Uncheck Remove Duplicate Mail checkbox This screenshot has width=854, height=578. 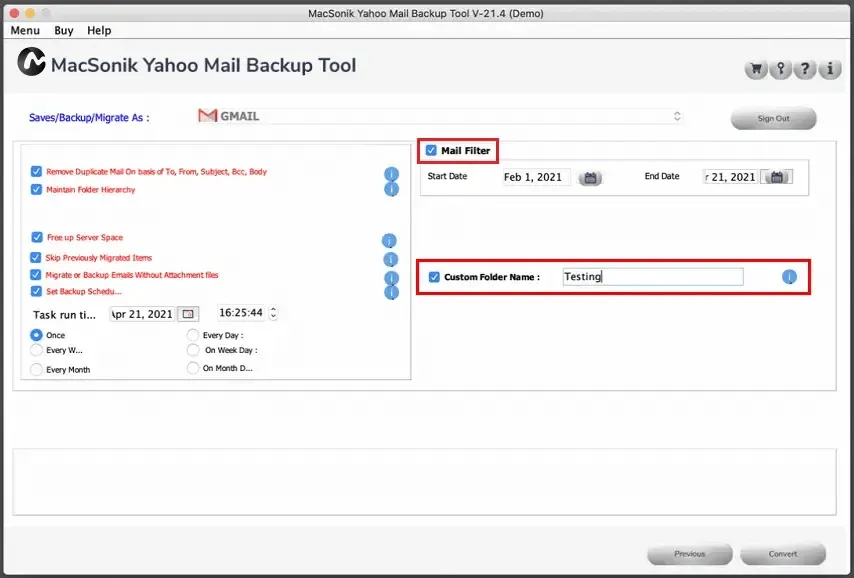click(36, 172)
